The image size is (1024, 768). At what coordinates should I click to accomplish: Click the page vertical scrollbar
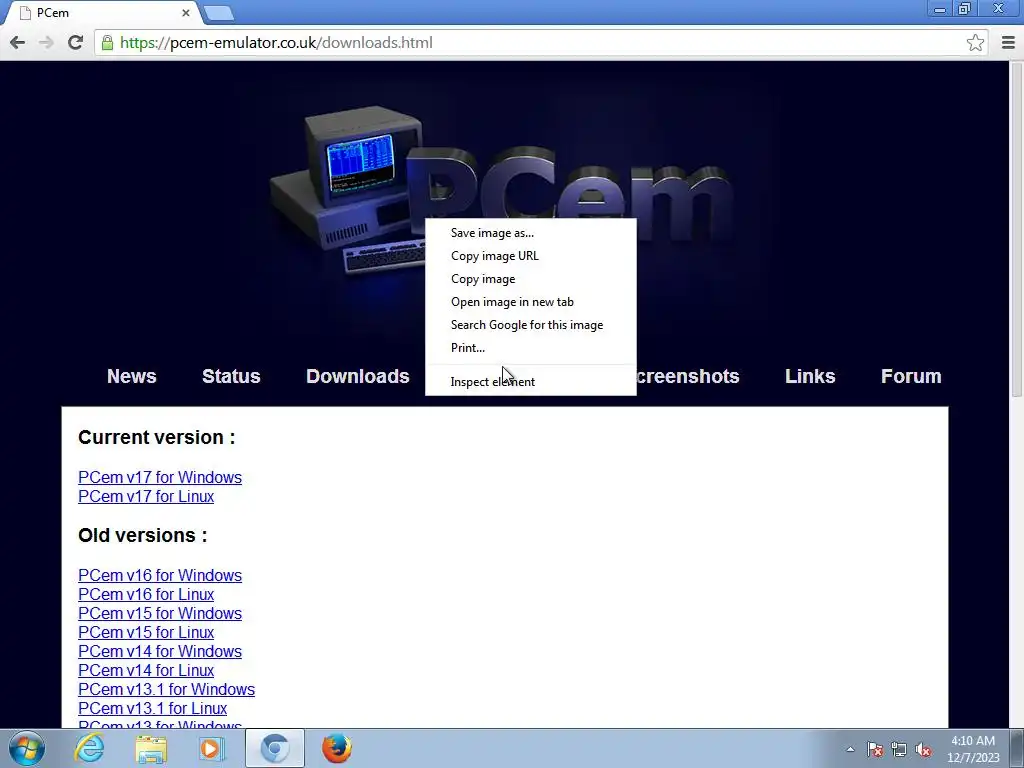(x=1016, y=229)
